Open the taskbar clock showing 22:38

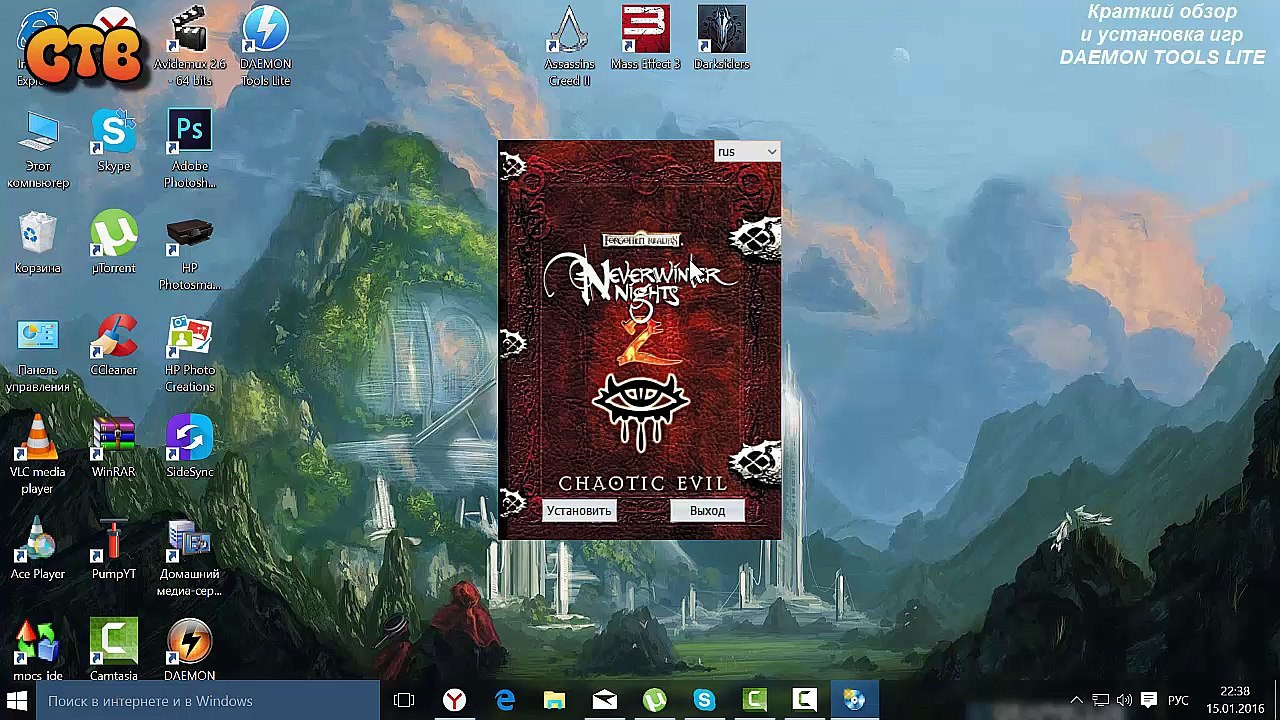(x=1234, y=701)
